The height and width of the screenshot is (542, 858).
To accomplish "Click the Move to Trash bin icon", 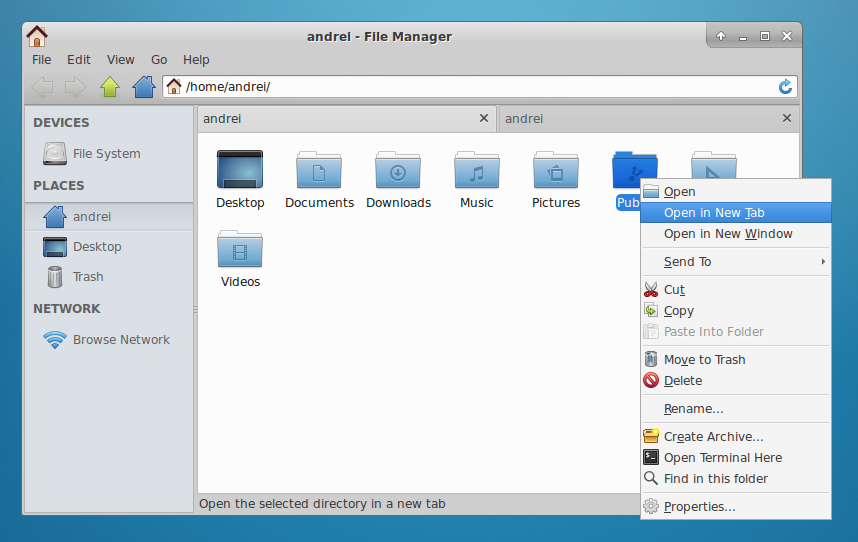I will (x=651, y=359).
